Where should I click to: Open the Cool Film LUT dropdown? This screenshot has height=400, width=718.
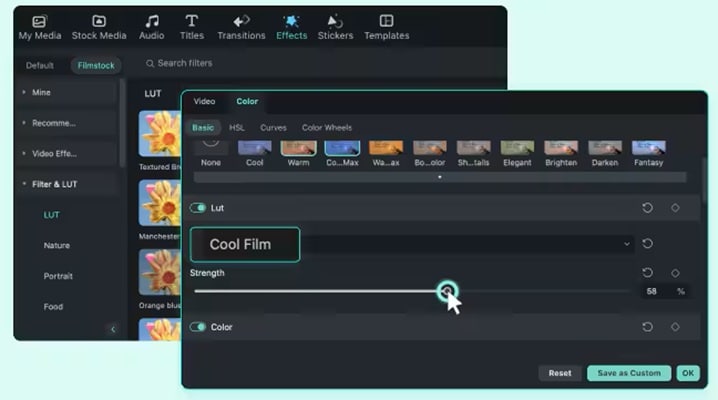pos(412,244)
